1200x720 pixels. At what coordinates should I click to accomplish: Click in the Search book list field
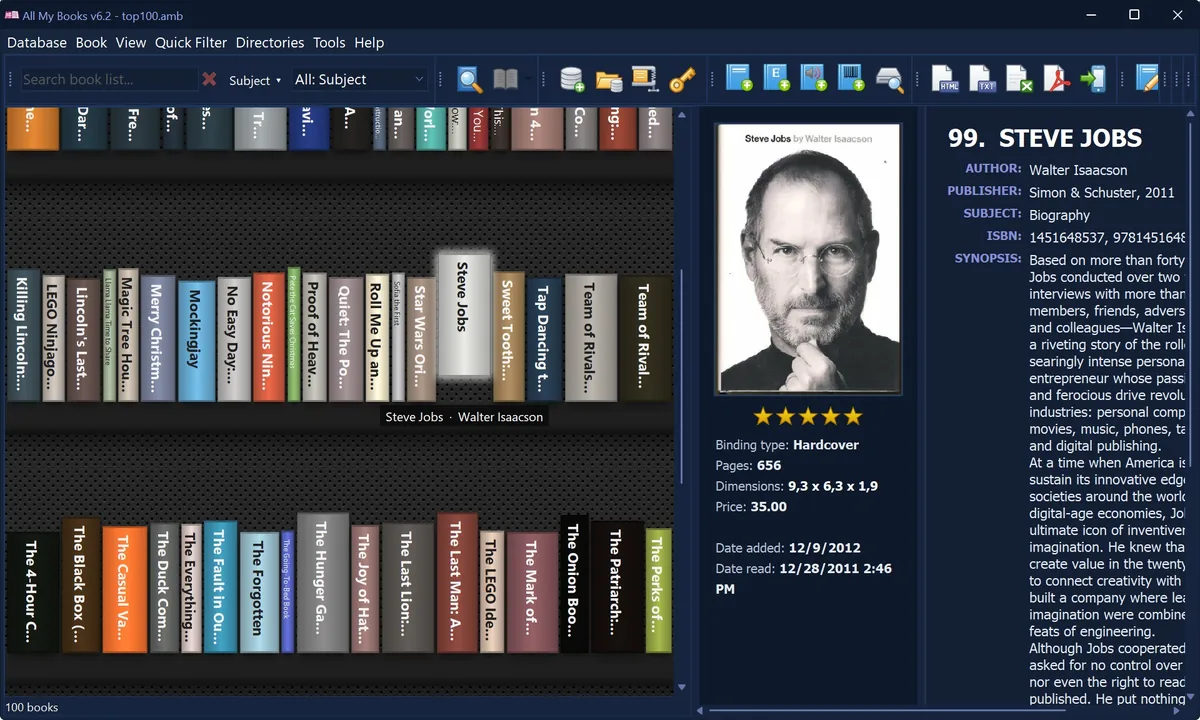[x=109, y=79]
